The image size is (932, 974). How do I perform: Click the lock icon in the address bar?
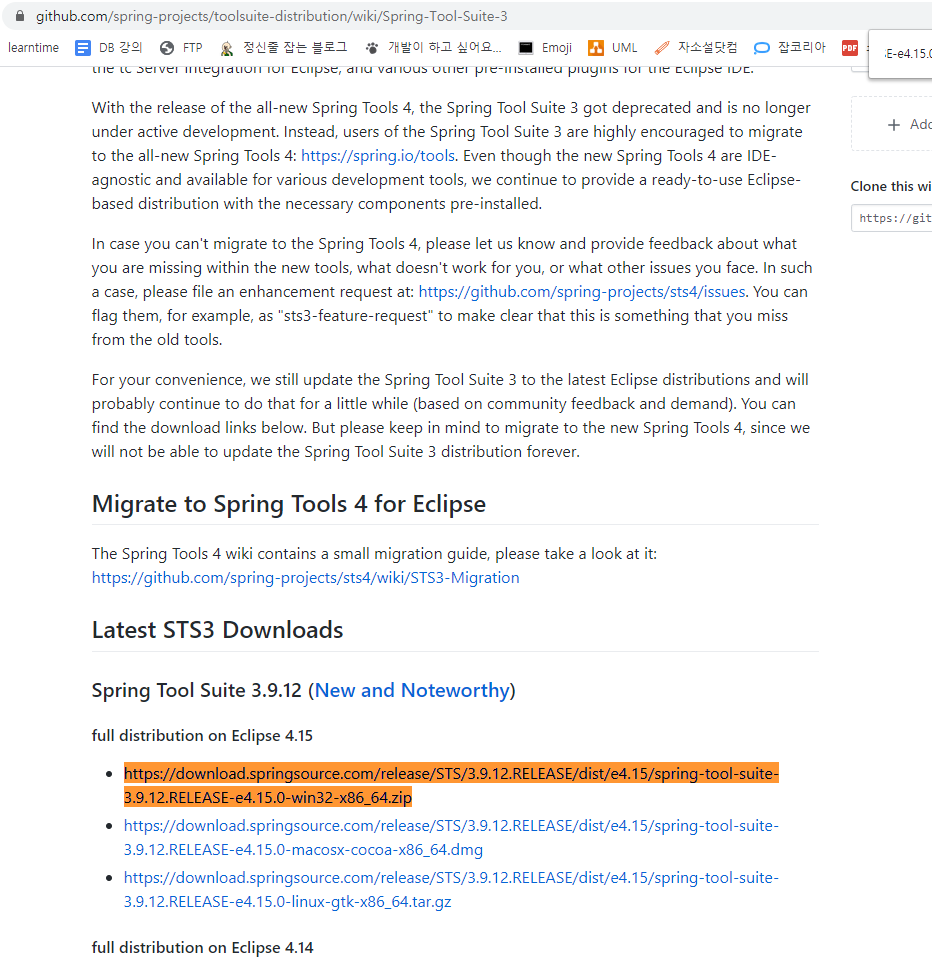click(20, 16)
